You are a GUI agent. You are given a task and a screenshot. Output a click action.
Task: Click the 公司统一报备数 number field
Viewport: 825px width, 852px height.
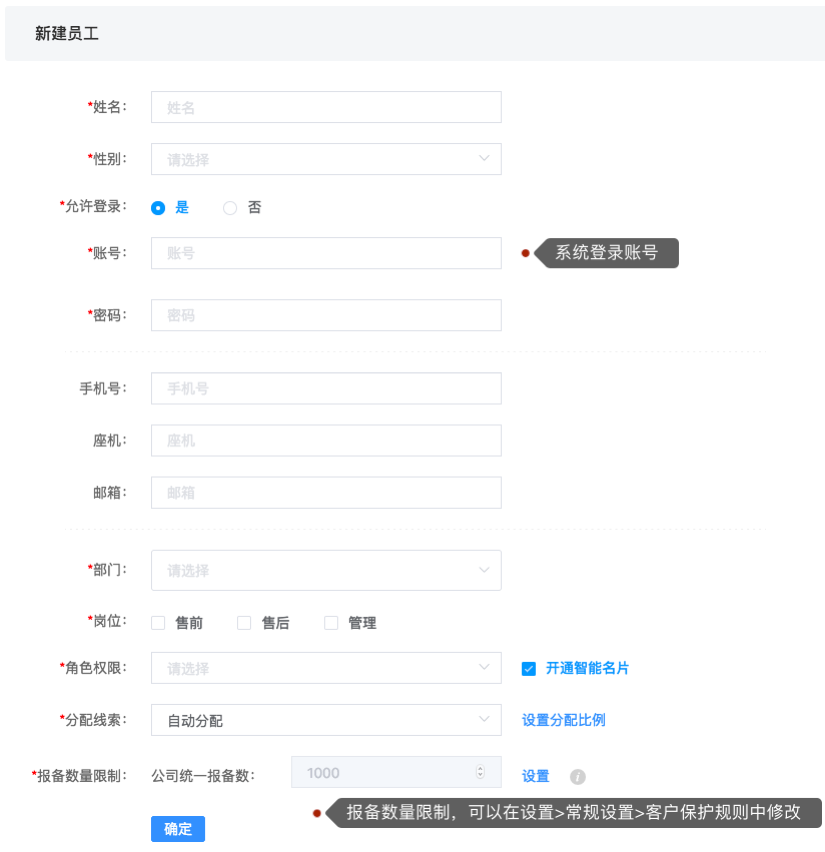[x=396, y=772]
